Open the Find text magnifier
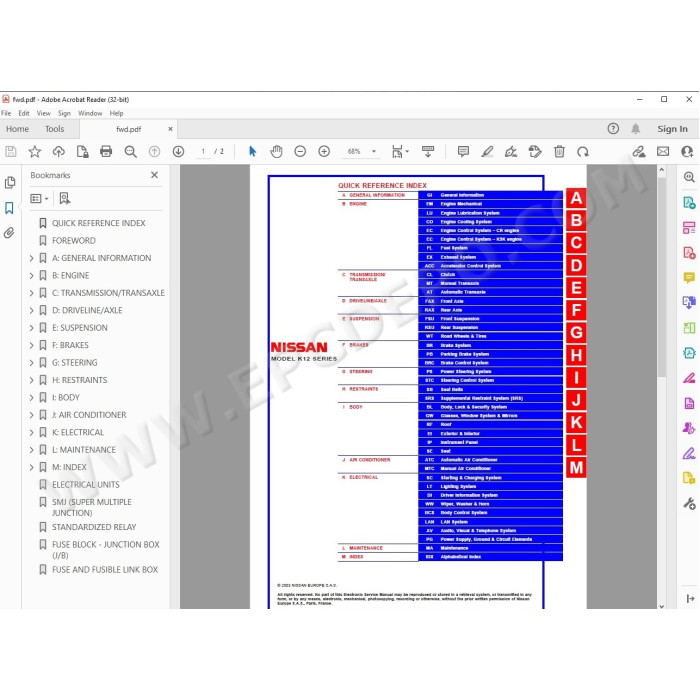 [130, 152]
